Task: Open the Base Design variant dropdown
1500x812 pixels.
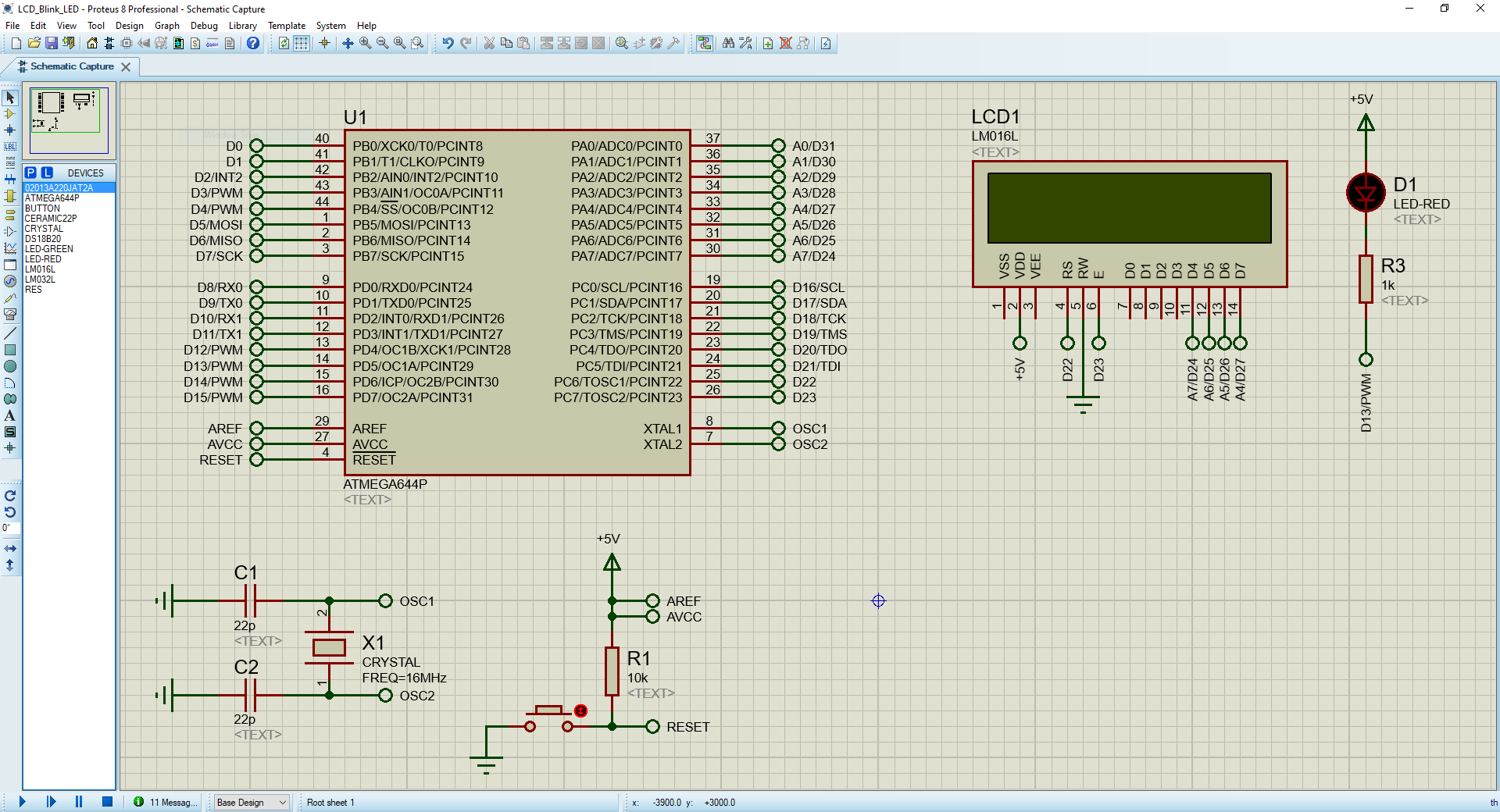Action: tap(252, 802)
